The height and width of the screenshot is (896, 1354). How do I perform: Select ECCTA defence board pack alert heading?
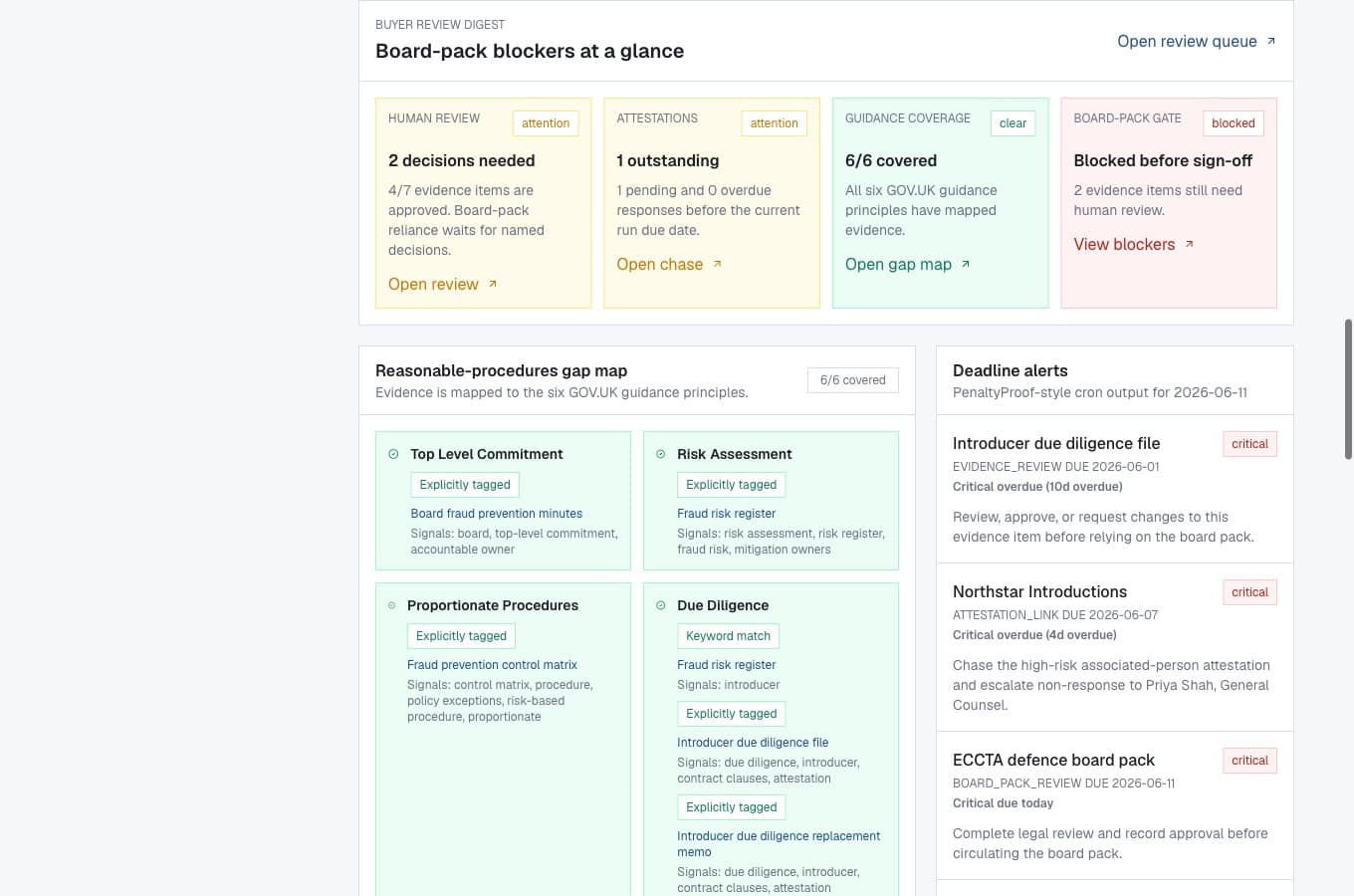(x=1053, y=761)
